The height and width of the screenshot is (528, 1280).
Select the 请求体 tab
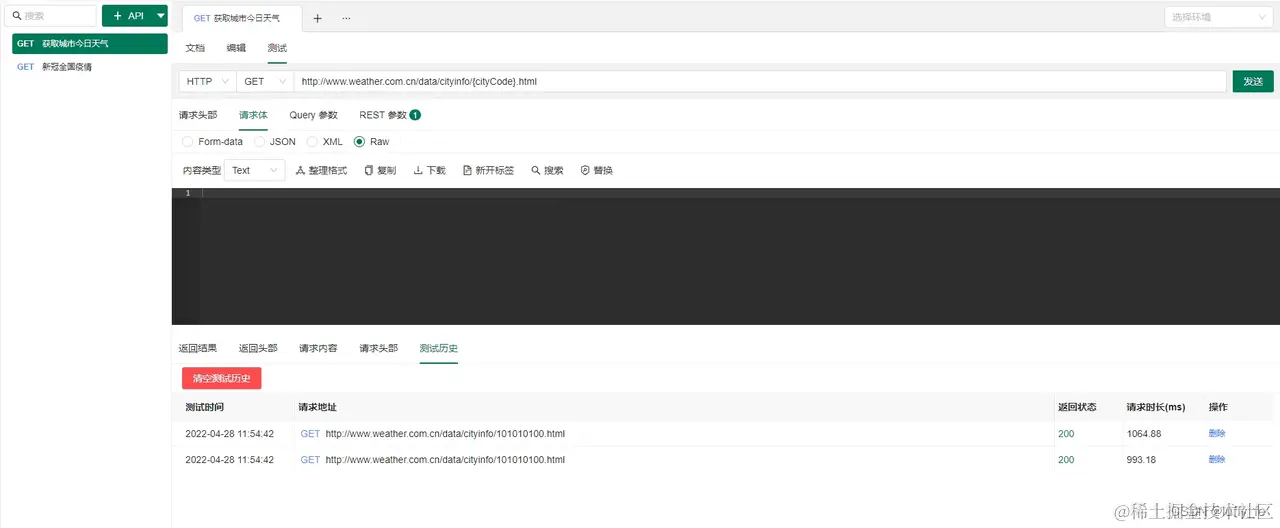coord(253,115)
